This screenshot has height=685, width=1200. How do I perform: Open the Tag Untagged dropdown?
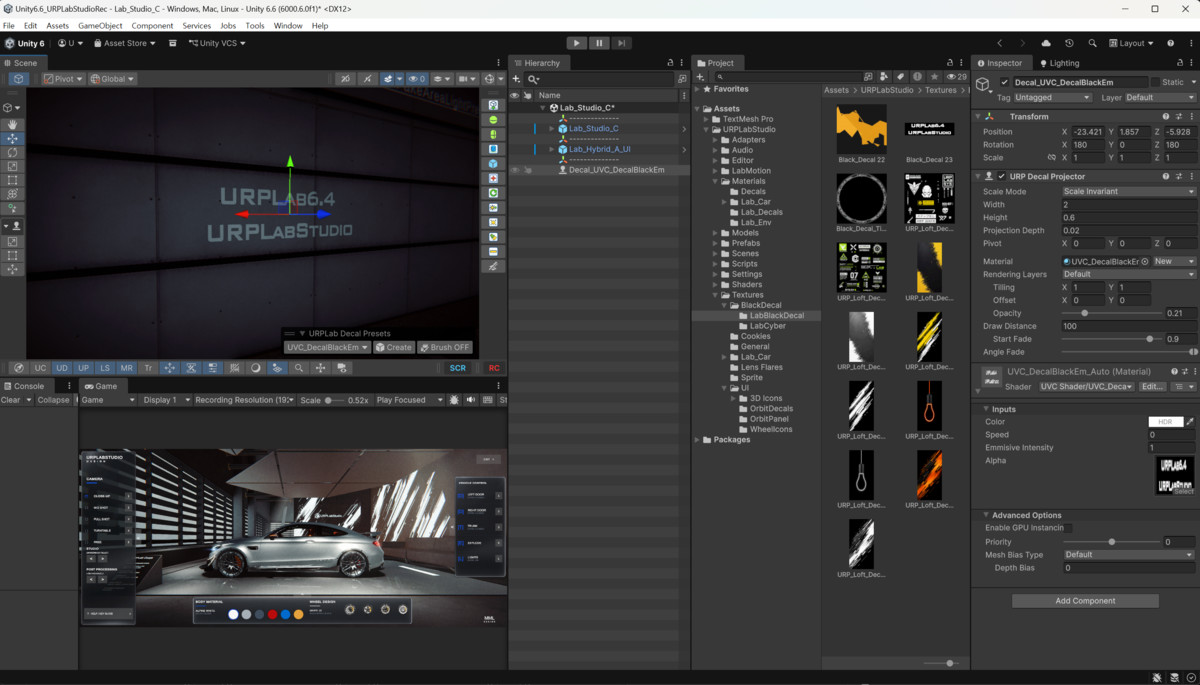pyautogui.click(x=1052, y=98)
